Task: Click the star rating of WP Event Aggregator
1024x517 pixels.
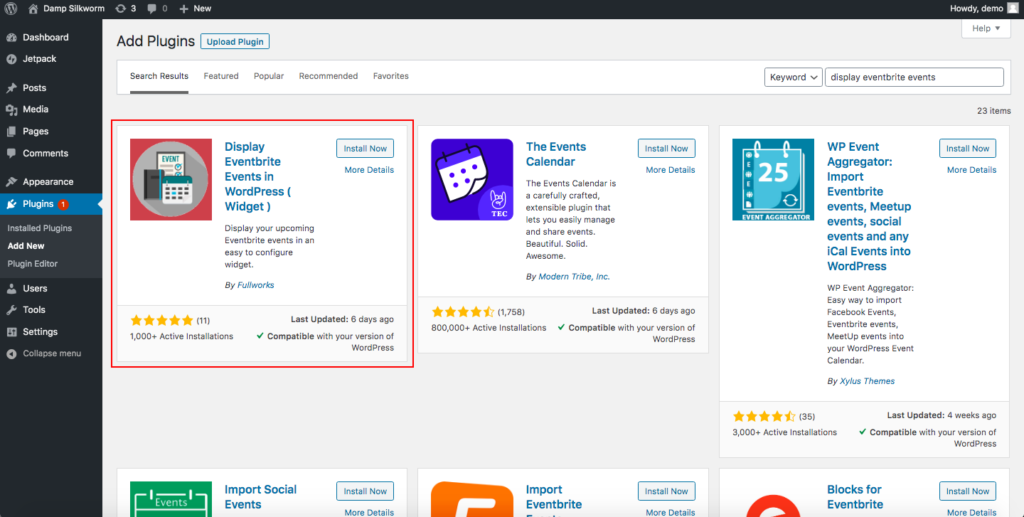Action: click(x=764, y=416)
